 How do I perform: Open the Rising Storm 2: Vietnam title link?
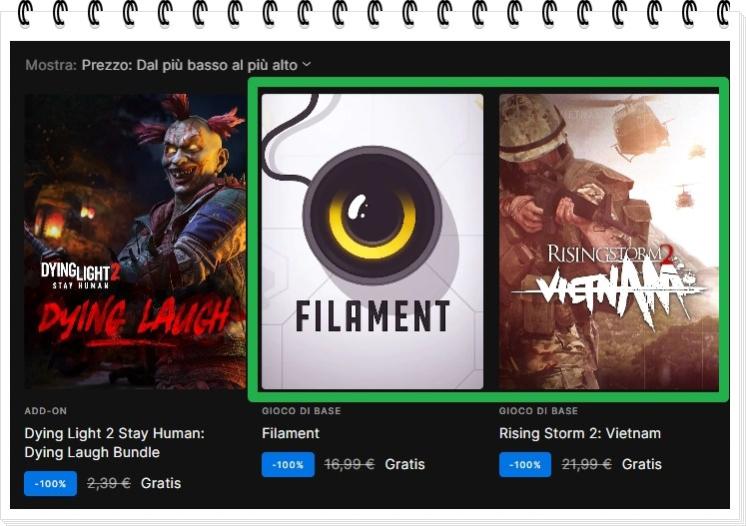pyautogui.click(x=579, y=433)
